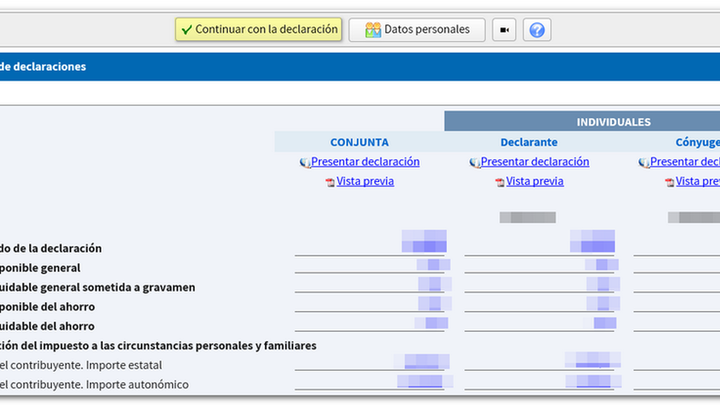Image resolution: width=720 pixels, height=405 pixels.
Task: Click CONJUNTA value in 'ponible del ahorro' row
Action: pyautogui.click(x=434, y=303)
